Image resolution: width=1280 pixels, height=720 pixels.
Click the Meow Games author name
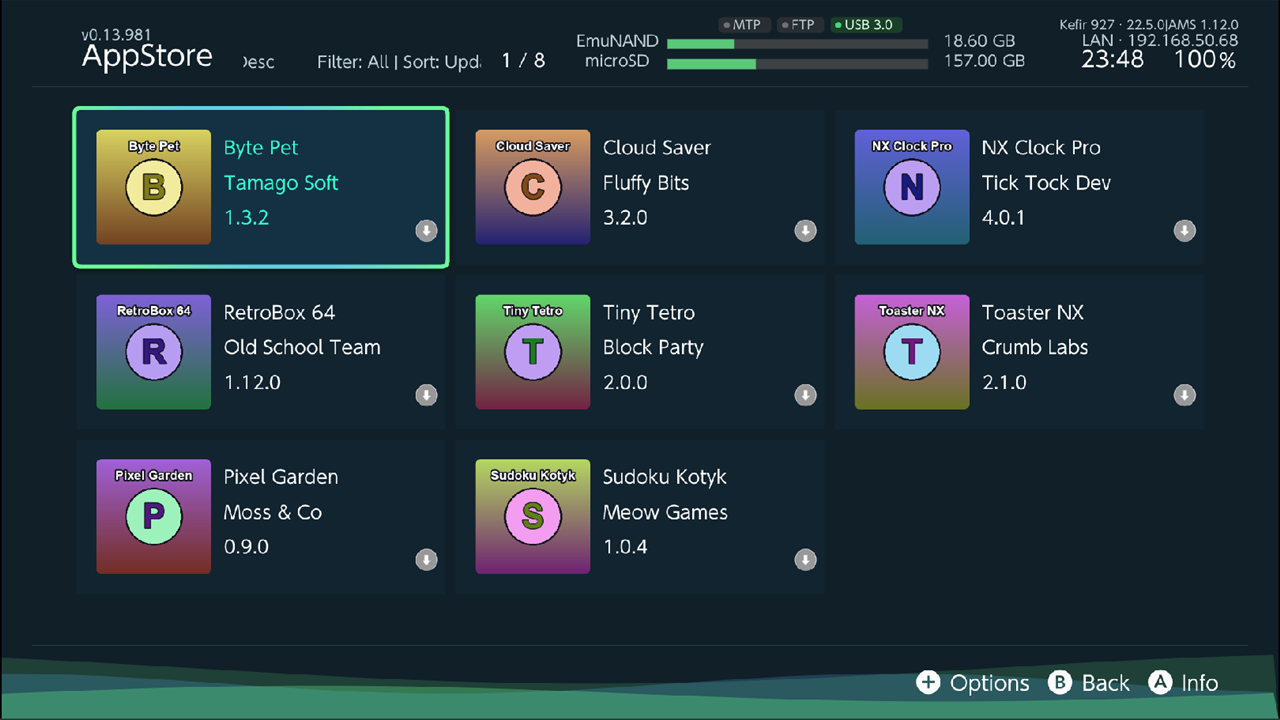pyautogui.click(x=665, y=512)
